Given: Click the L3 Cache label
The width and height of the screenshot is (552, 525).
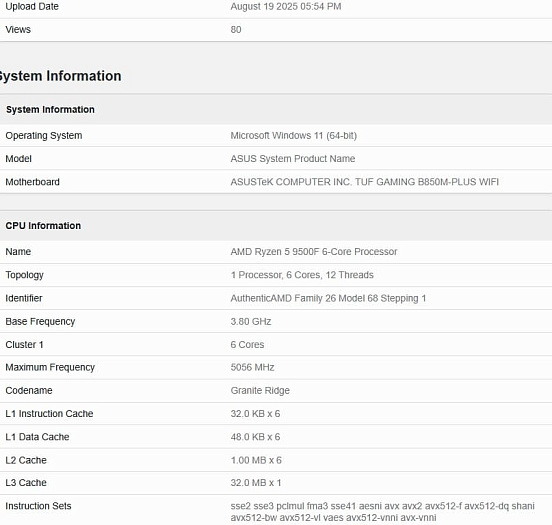Looking at the screenshot, I should pos(26,483).
